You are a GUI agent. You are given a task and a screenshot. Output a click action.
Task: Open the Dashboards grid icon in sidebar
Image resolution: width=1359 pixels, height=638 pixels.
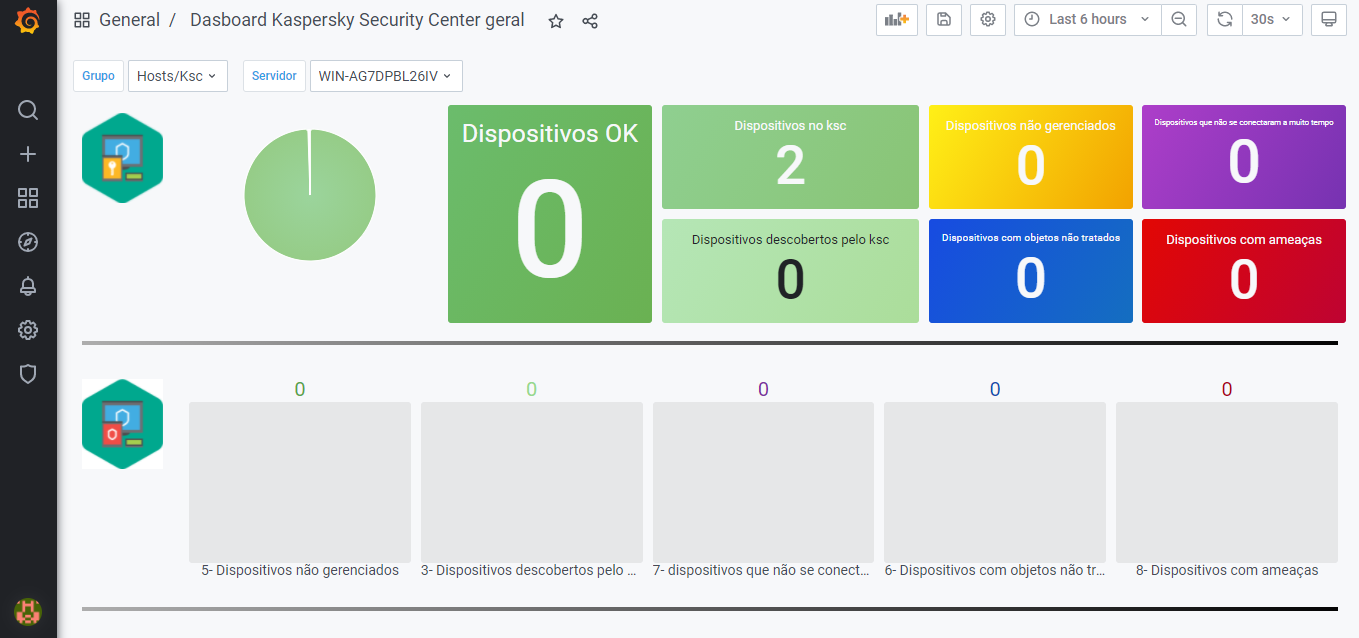click(28, 198)
